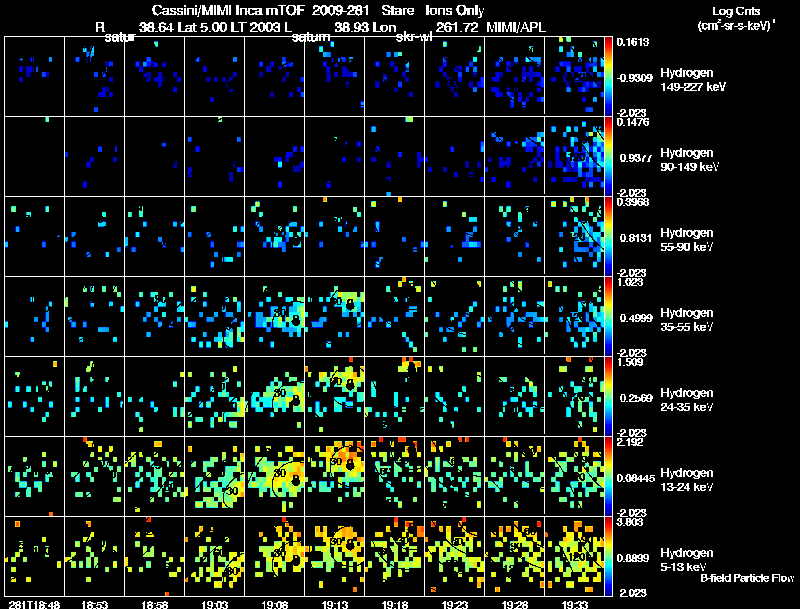Click the '1.509' colorbar value
Image resolution: width=800 pixels, height=609 pixels.
[630, 362]
